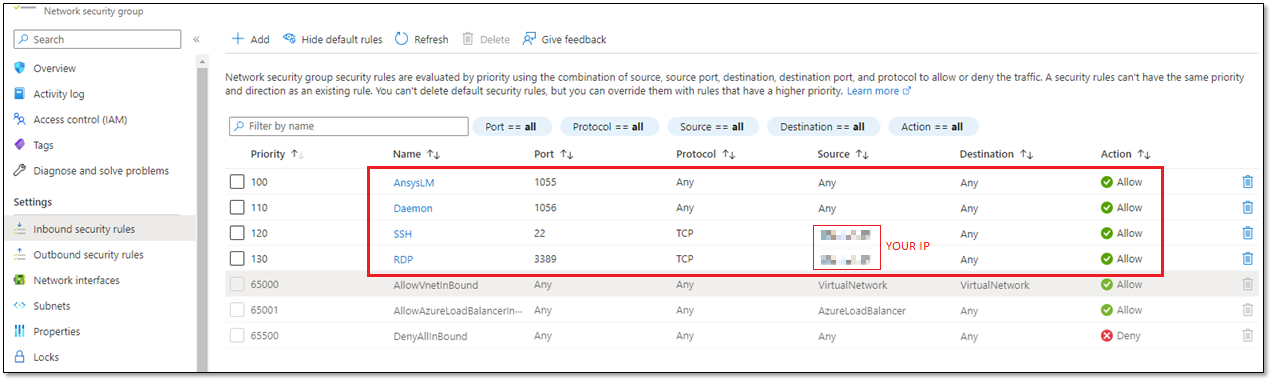Viewport: 1273px width, 382px height.
Task: Open the SSH rule link
Action: pos(403,234)
